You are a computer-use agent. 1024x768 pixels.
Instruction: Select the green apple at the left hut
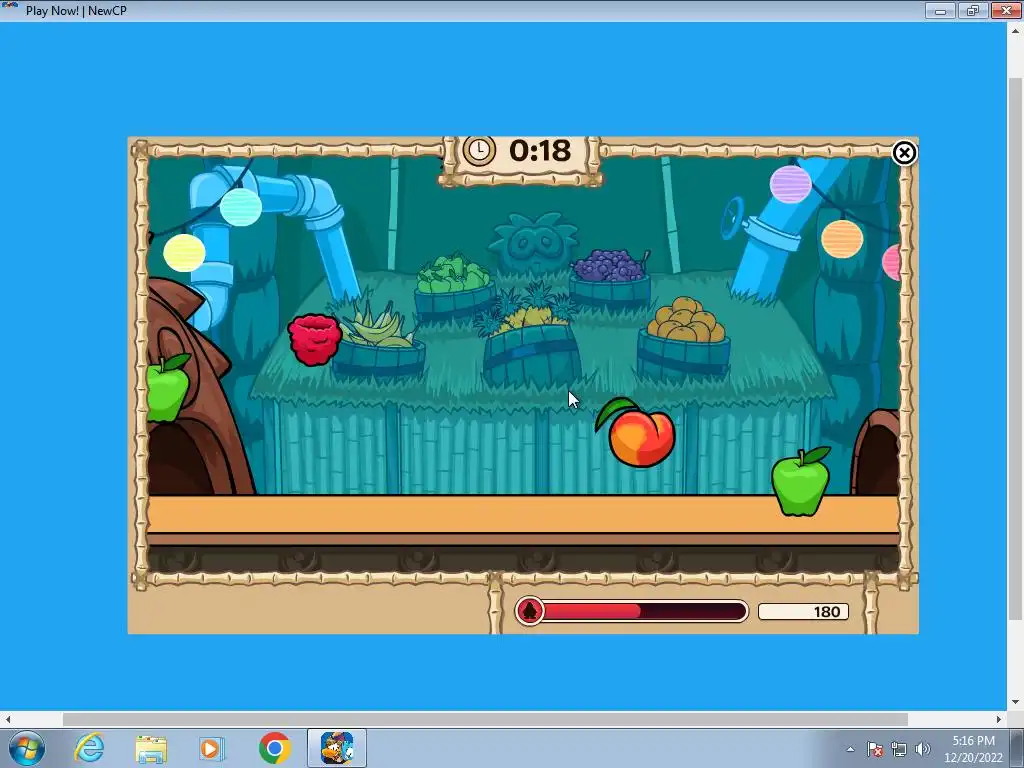(x=168, y=388)
